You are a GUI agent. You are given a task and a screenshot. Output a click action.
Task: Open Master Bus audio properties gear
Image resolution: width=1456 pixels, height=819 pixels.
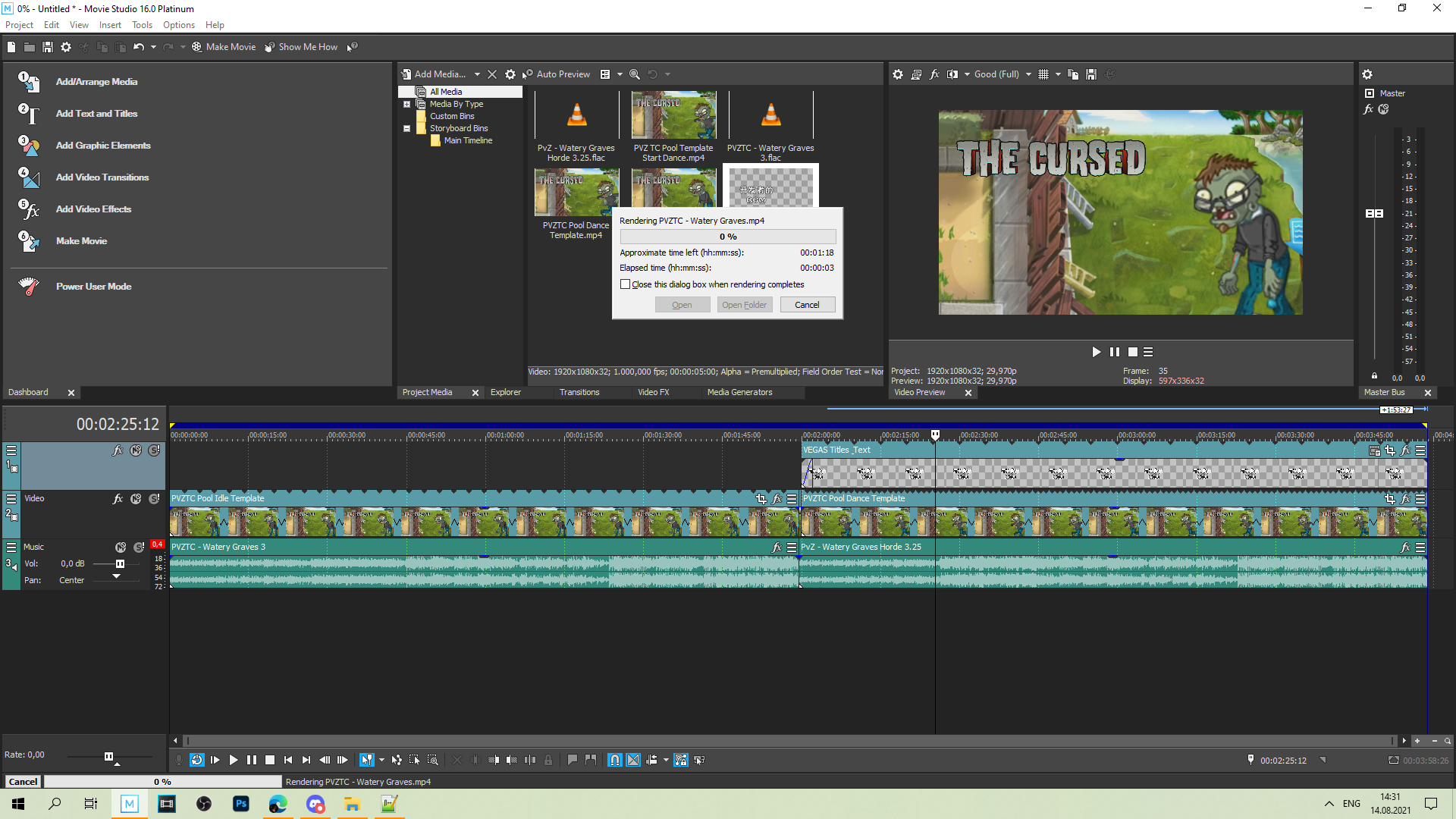tap(1367, 74)
